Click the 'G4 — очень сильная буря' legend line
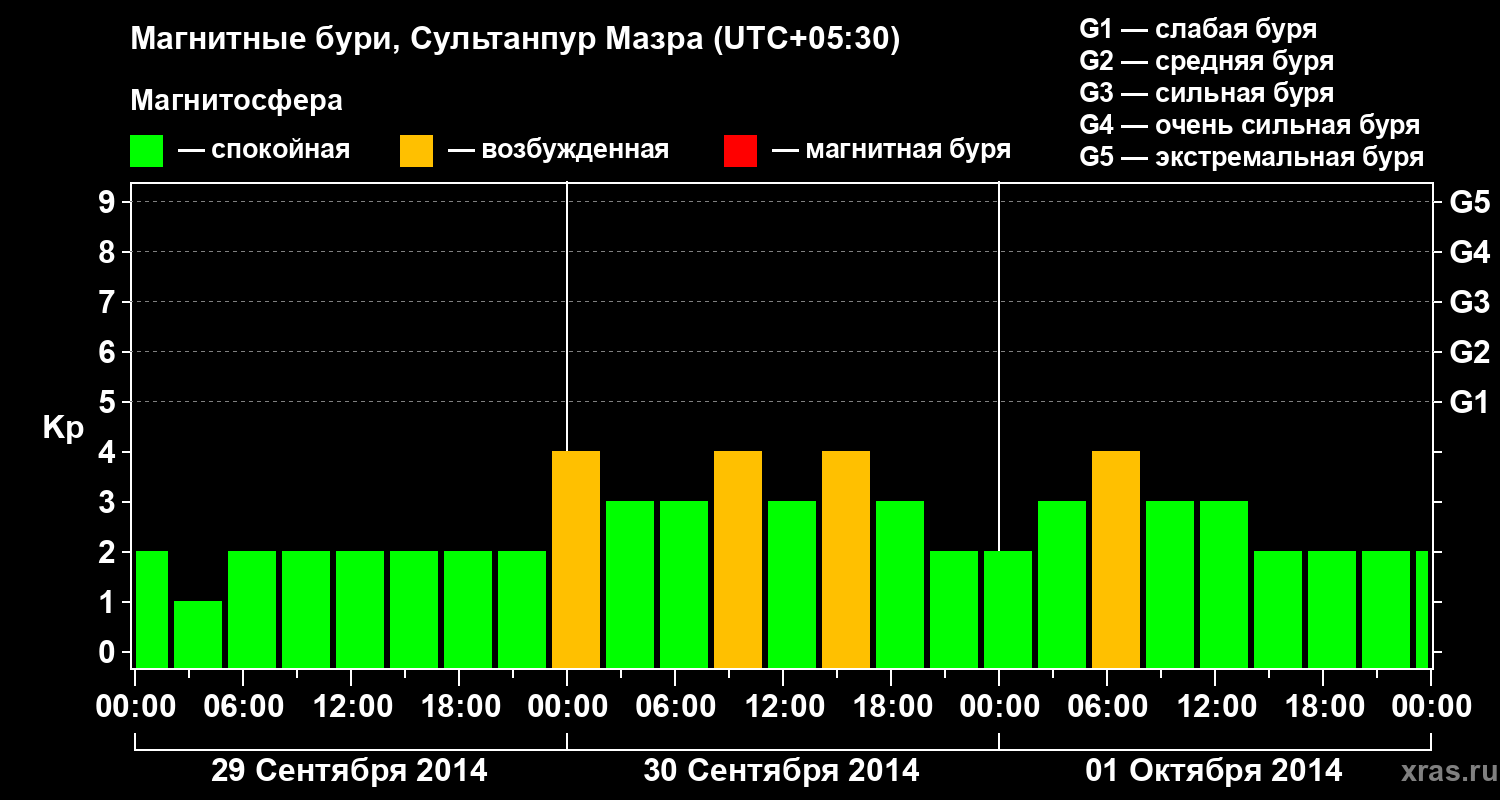This screenshot has height=800, width=1500. tap(1249, 125)
